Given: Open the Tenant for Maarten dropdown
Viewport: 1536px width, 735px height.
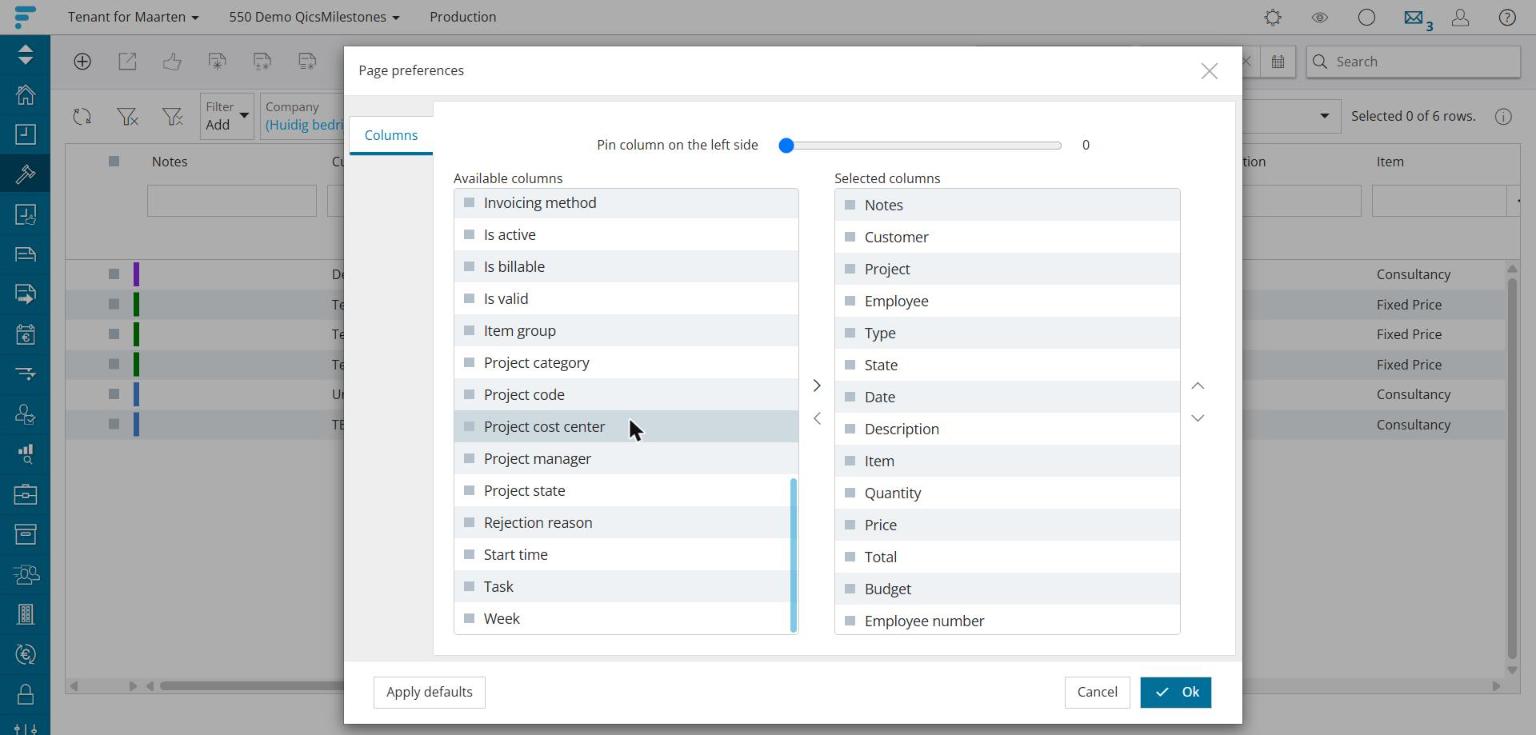Looking at the screenshot, I should click(133, 17).
